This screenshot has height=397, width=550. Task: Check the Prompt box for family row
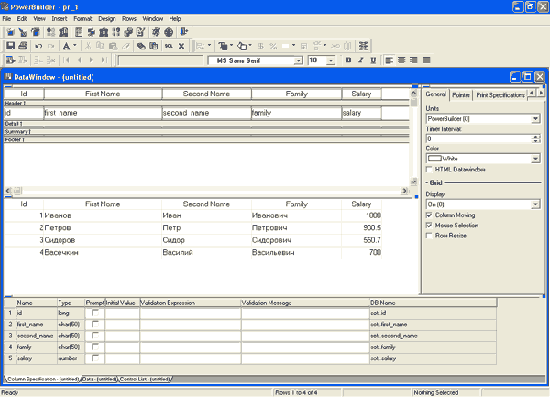pyautogui.click(x=95, y=347)
